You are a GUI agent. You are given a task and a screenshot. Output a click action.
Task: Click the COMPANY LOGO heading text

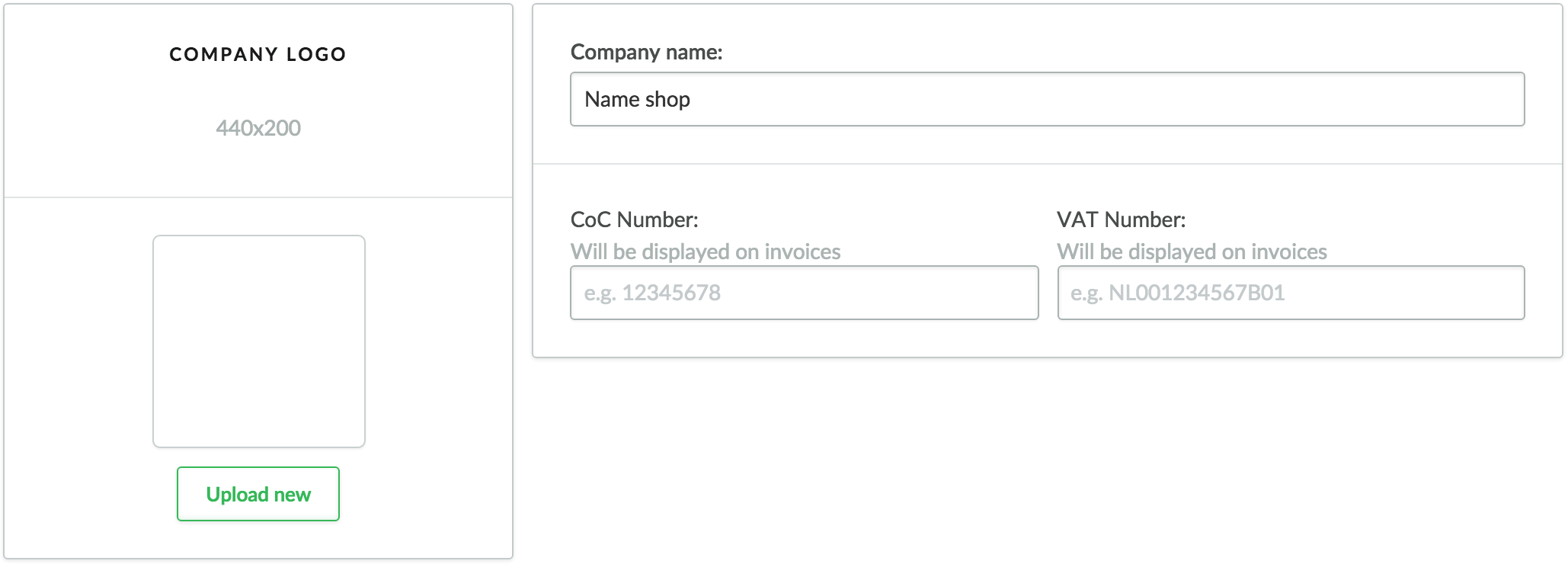(x=258, y=54)
